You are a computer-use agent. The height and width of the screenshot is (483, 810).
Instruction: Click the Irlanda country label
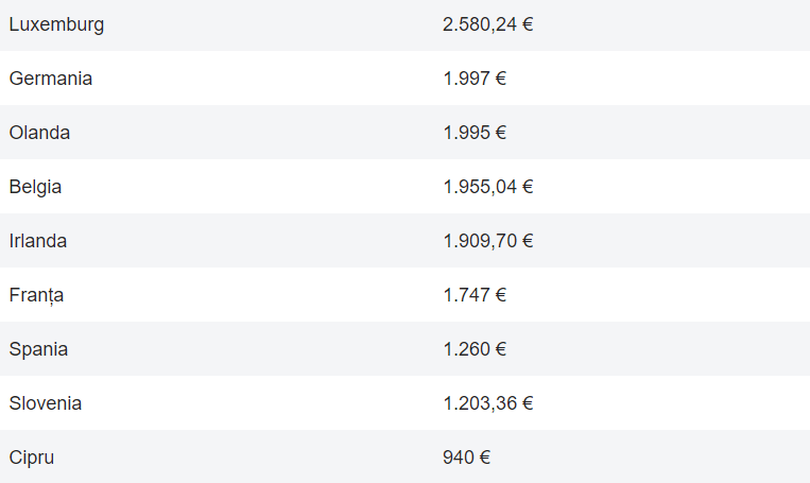(x=38, y=241)
